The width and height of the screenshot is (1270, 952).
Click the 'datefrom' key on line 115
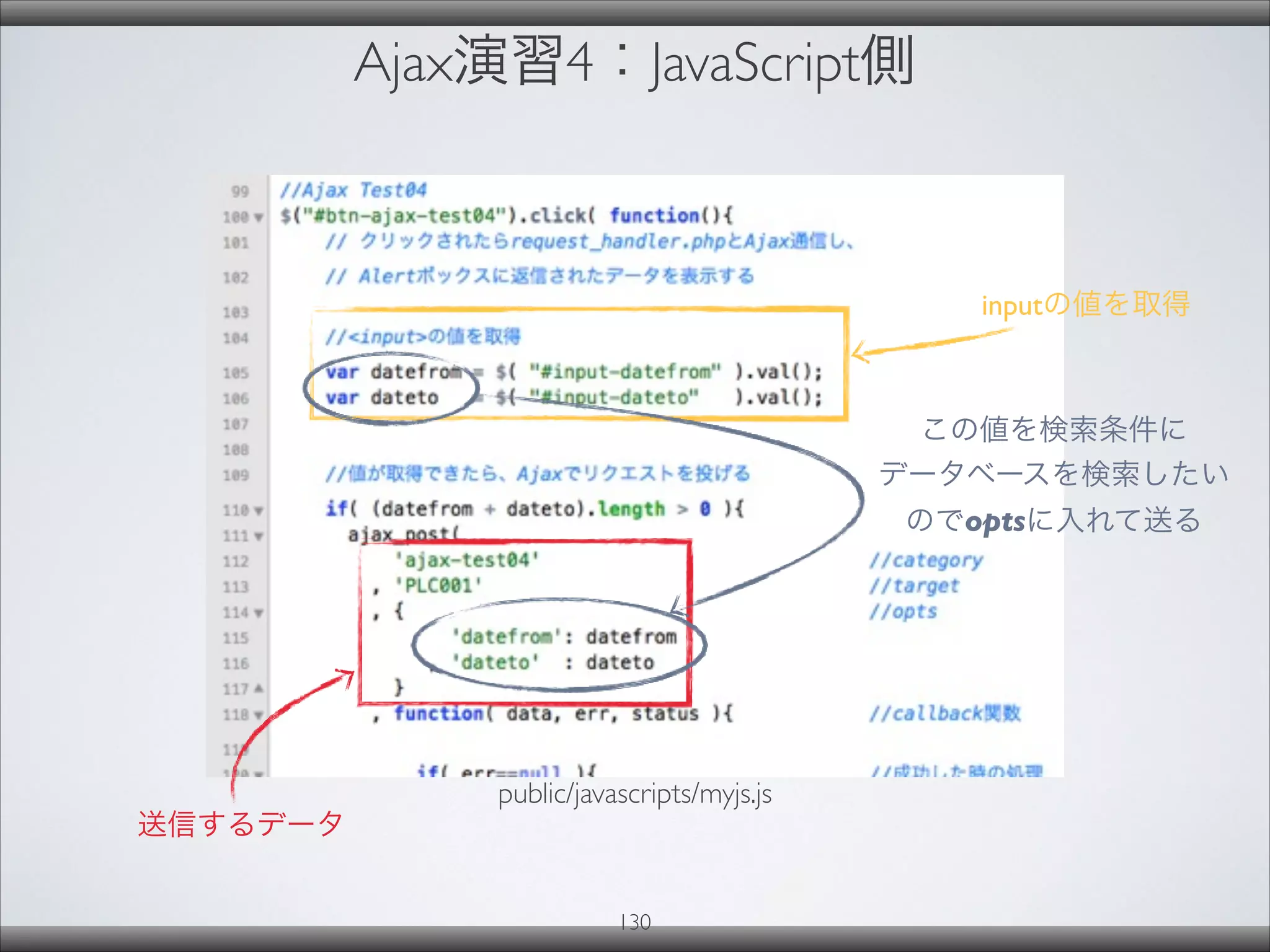[507, 637]
